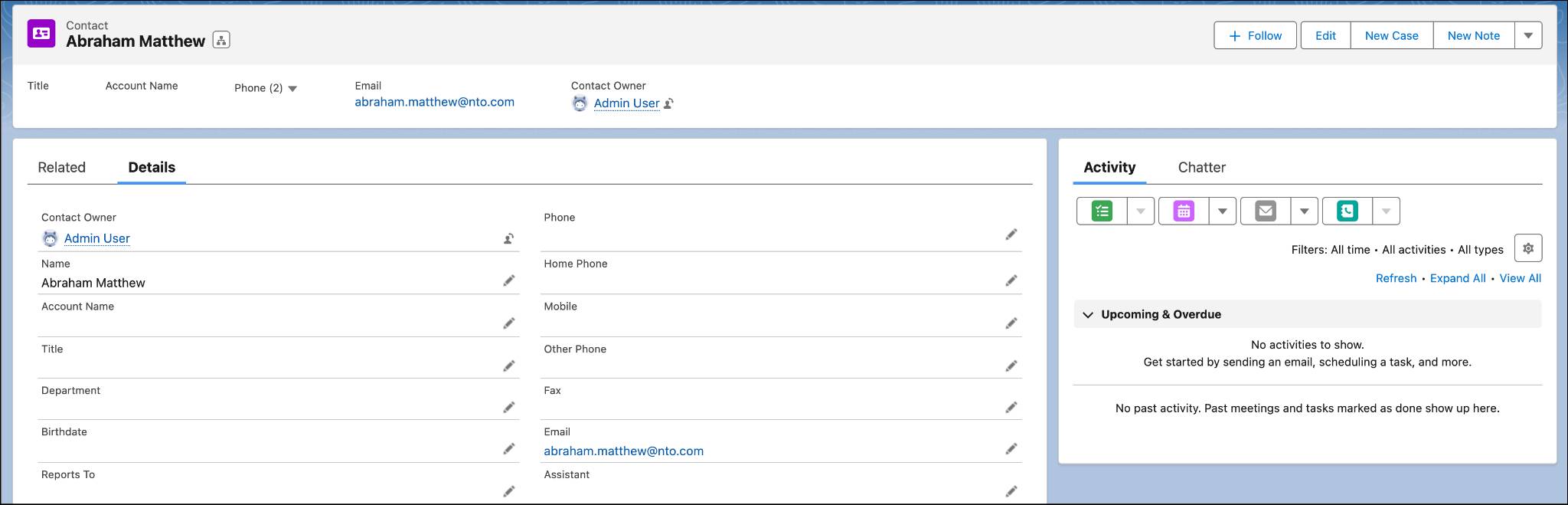
Task: Open dropdown next to new event button
Action: pyautogui.click(x=1223, y=211)
